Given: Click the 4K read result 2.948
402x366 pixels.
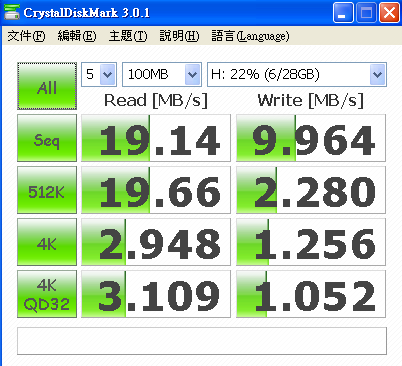Looking at the screenshot, I should click(x=156, y=242).
